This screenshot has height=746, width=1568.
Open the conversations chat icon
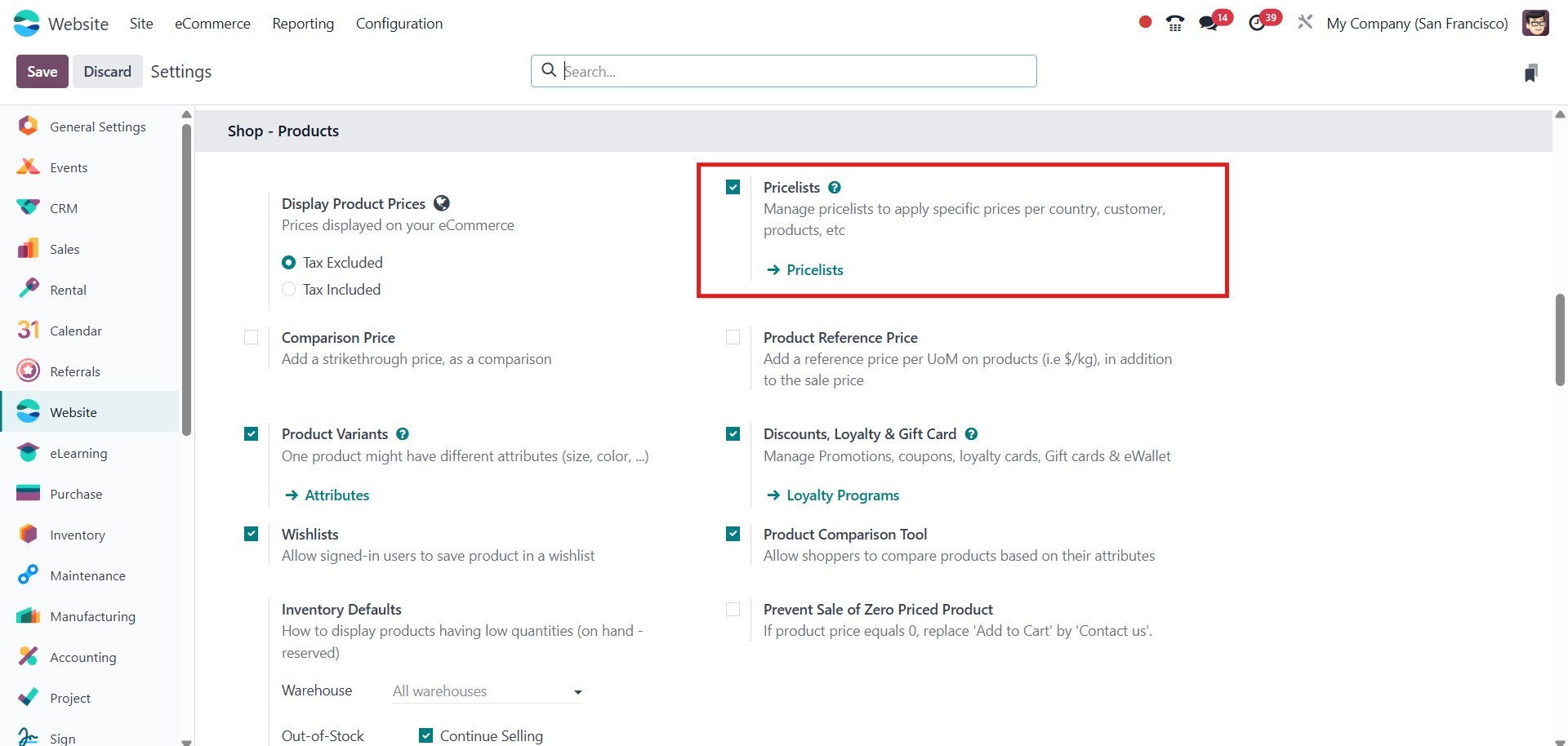pyautogui.click(x=1209, y=24)
